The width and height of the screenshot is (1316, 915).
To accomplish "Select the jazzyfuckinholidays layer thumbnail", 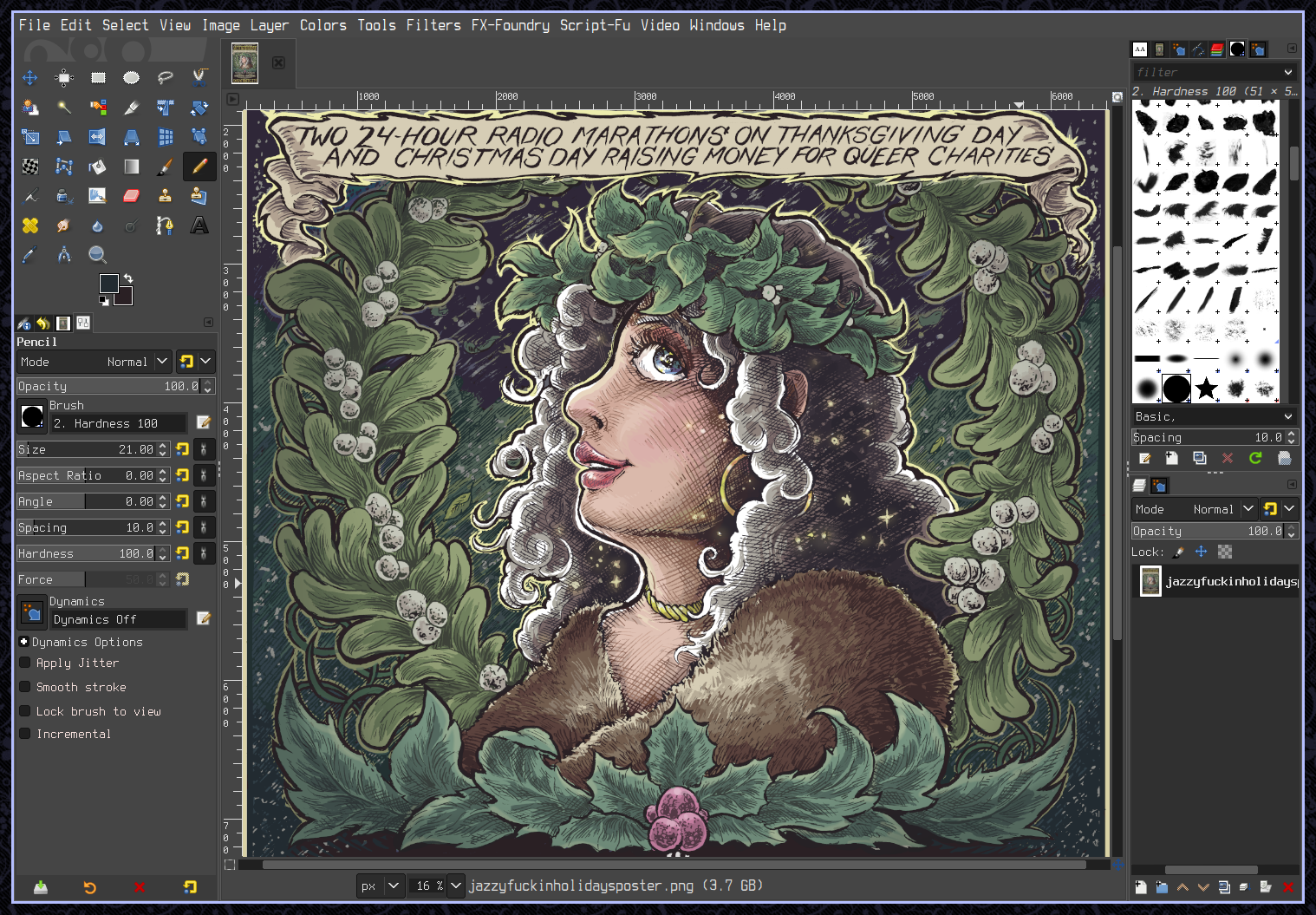I will [x=1150, y=581].
